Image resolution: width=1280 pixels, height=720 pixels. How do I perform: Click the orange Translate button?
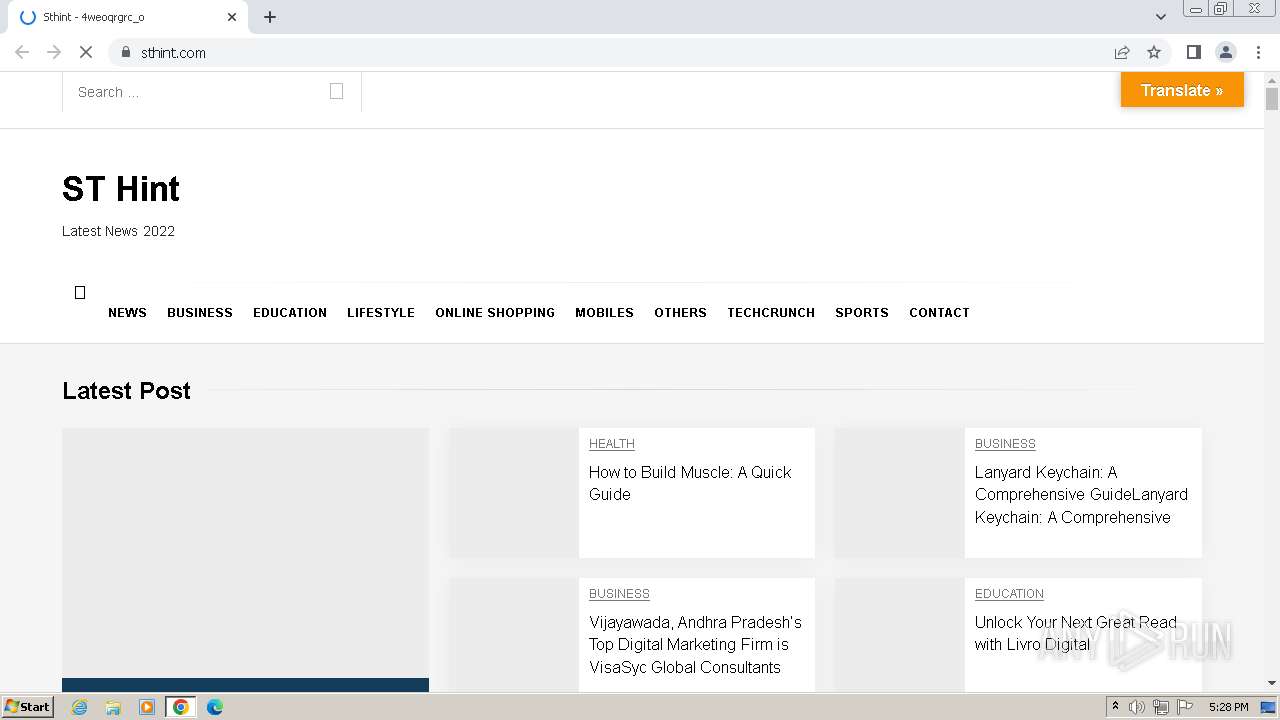[x=1182, y=90]
